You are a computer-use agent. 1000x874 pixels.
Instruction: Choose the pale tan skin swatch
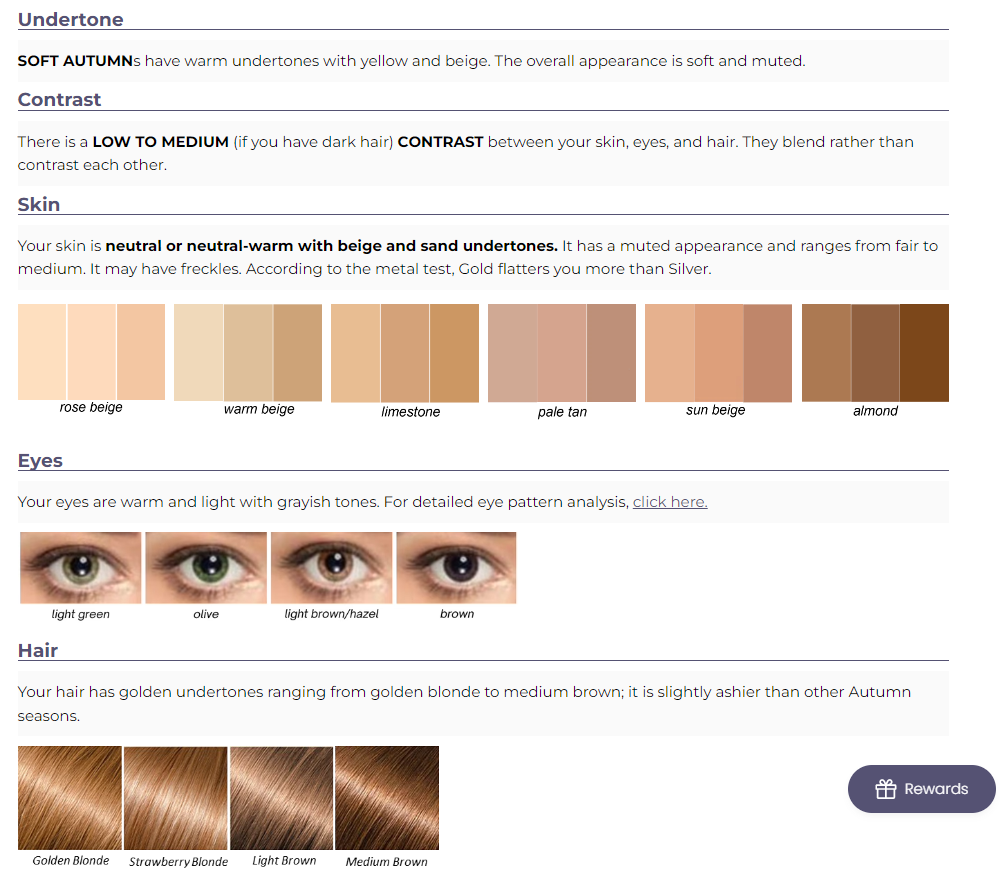562,353
